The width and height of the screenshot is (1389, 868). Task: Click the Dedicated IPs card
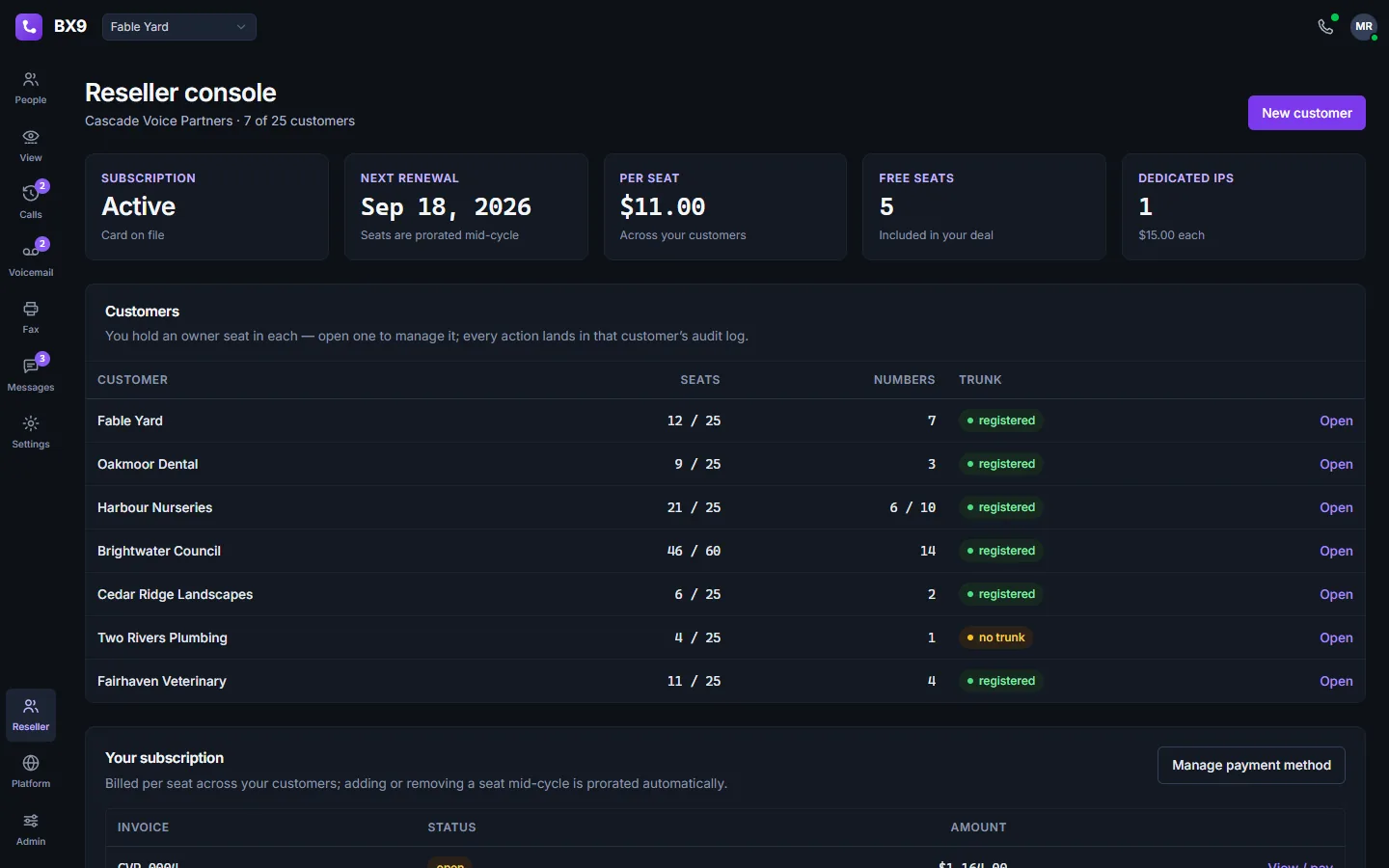coord(1243,206)
